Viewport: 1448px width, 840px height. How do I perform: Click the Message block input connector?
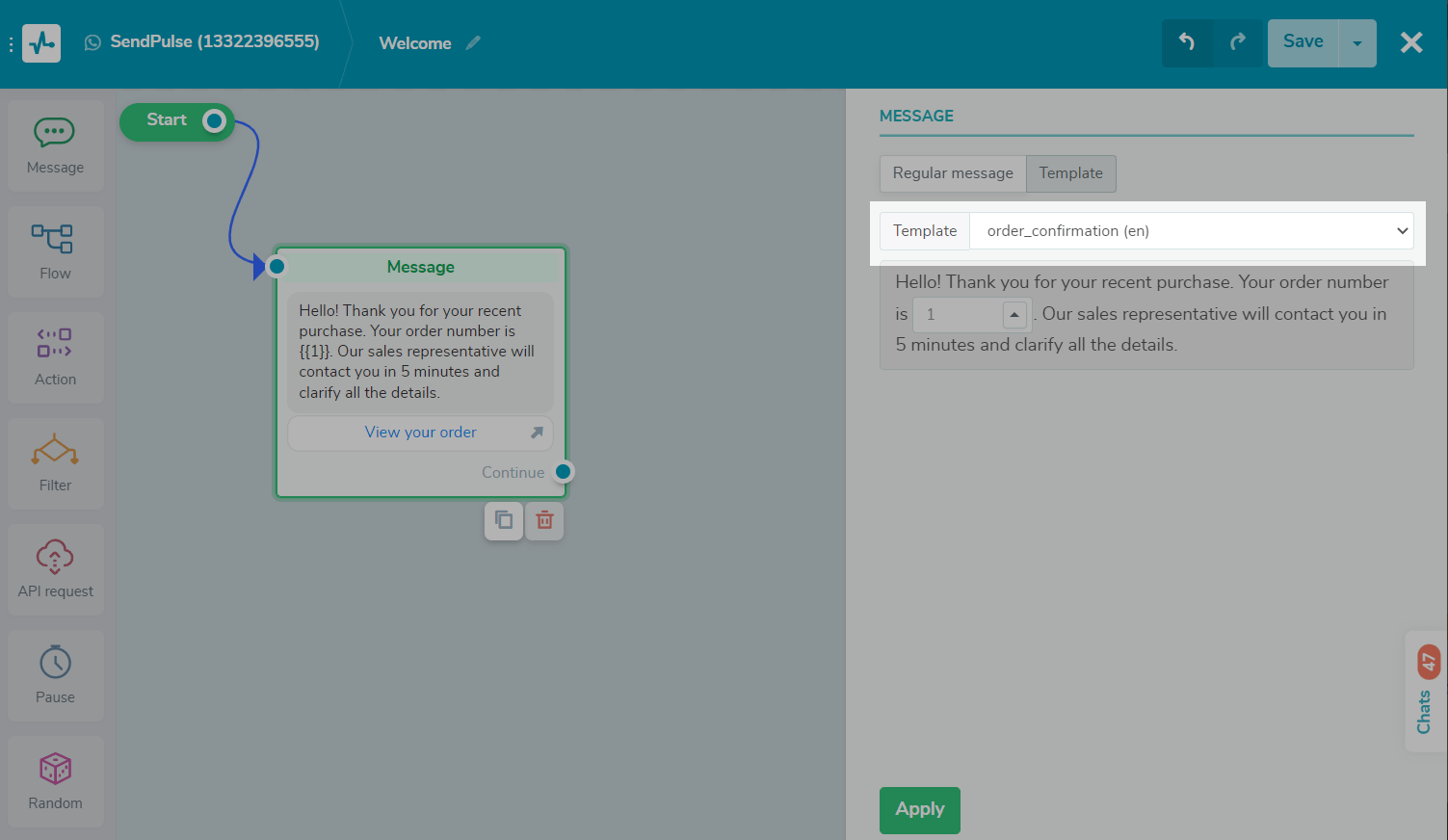(x=276, y=266)
